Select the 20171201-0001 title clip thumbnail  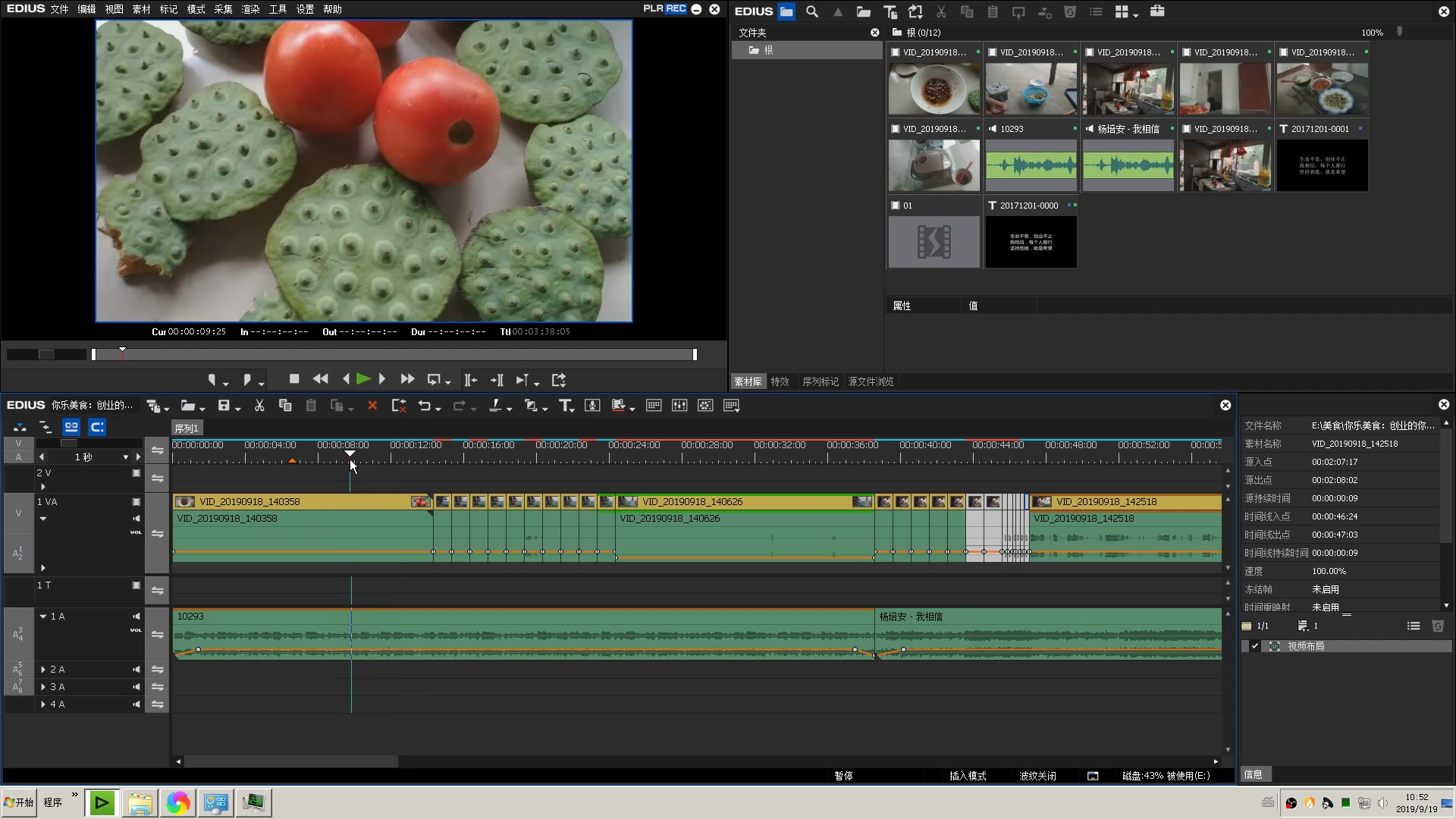pyautogui.click(x=1322, y=165)
